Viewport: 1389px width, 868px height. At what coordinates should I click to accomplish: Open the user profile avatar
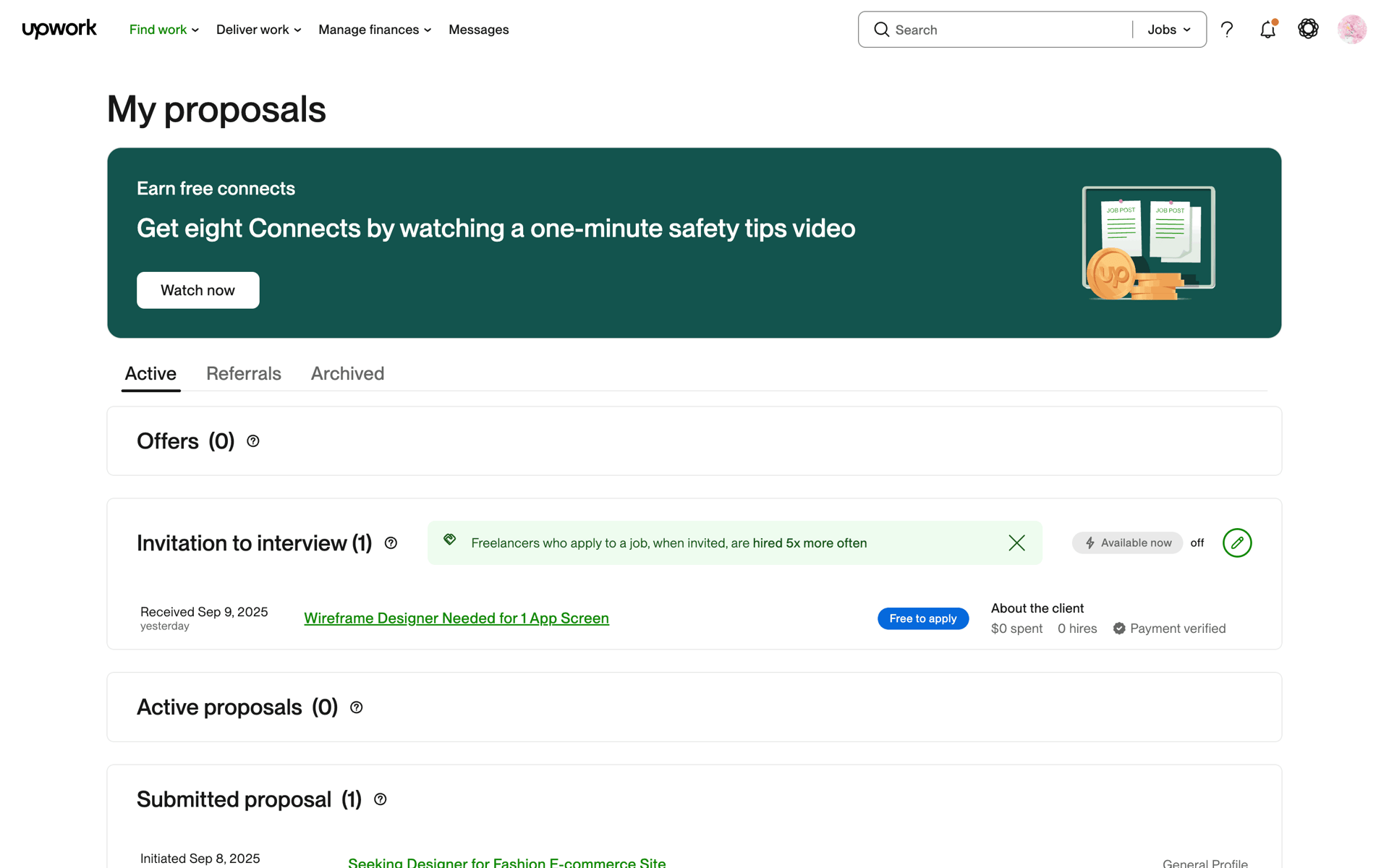pos(1351,30)
